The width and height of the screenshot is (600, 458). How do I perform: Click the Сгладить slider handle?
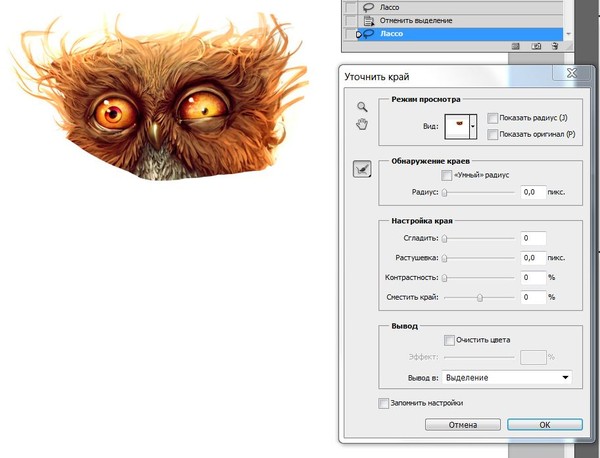(444, 239)
